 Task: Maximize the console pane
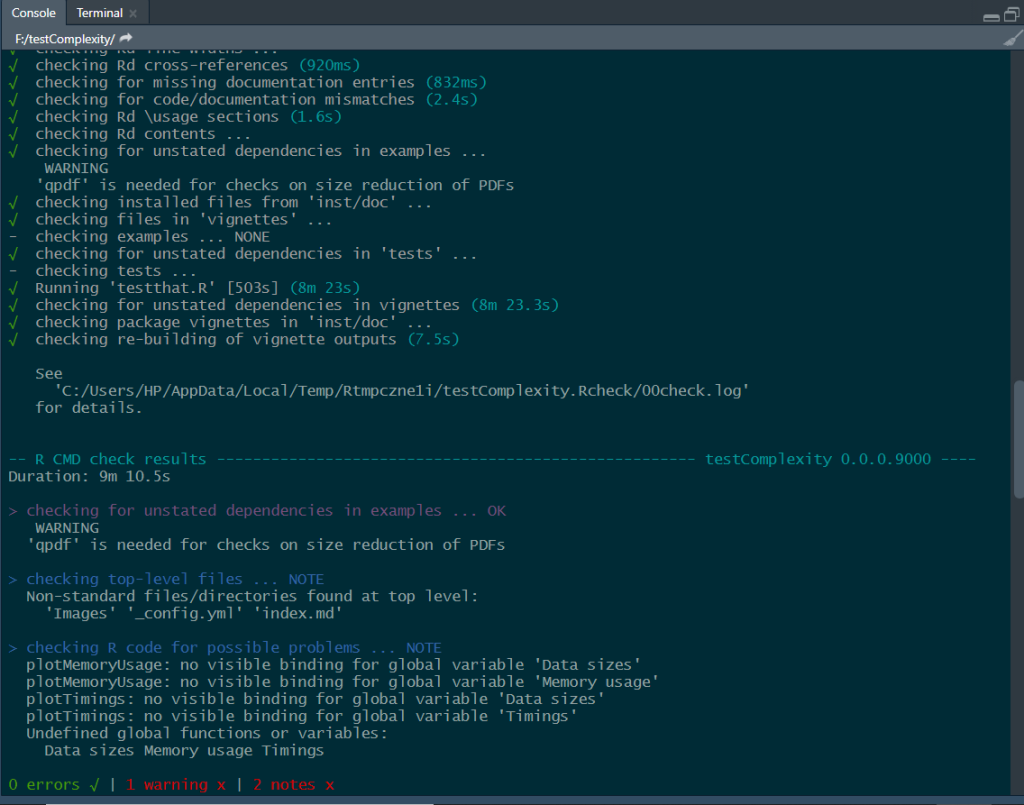(x=1012, y=14)
